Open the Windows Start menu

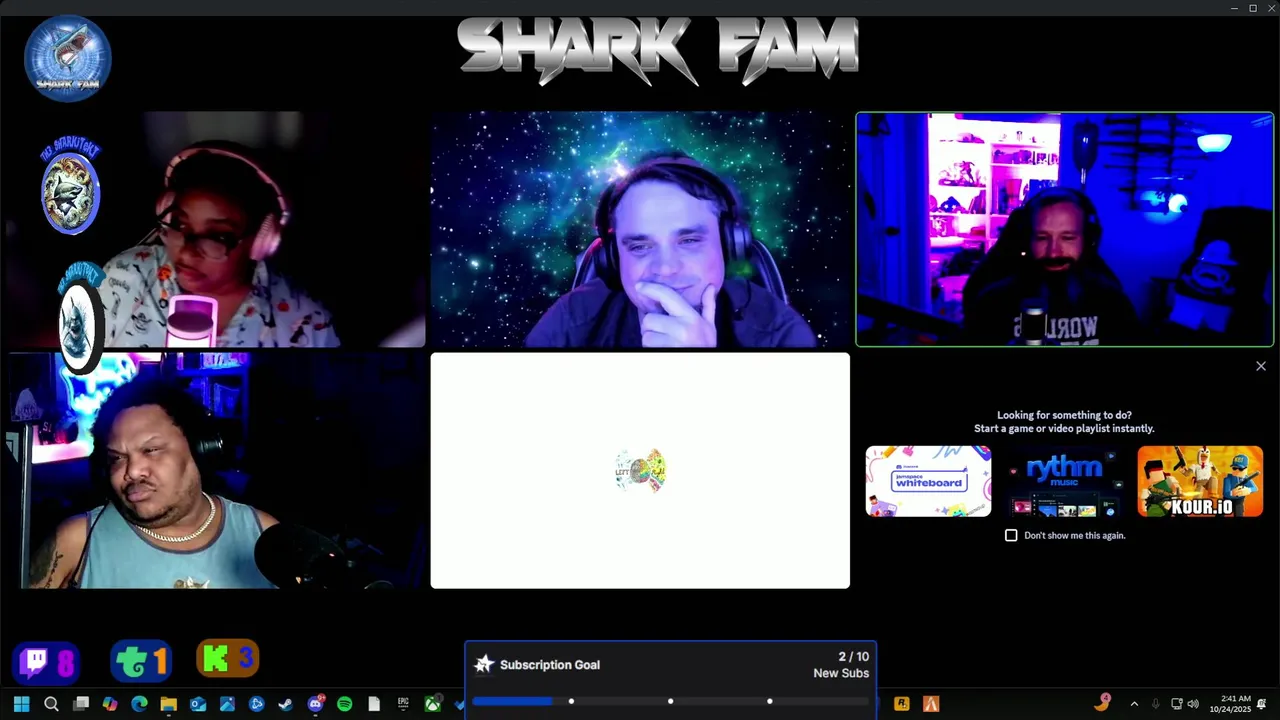pos(21,704)
